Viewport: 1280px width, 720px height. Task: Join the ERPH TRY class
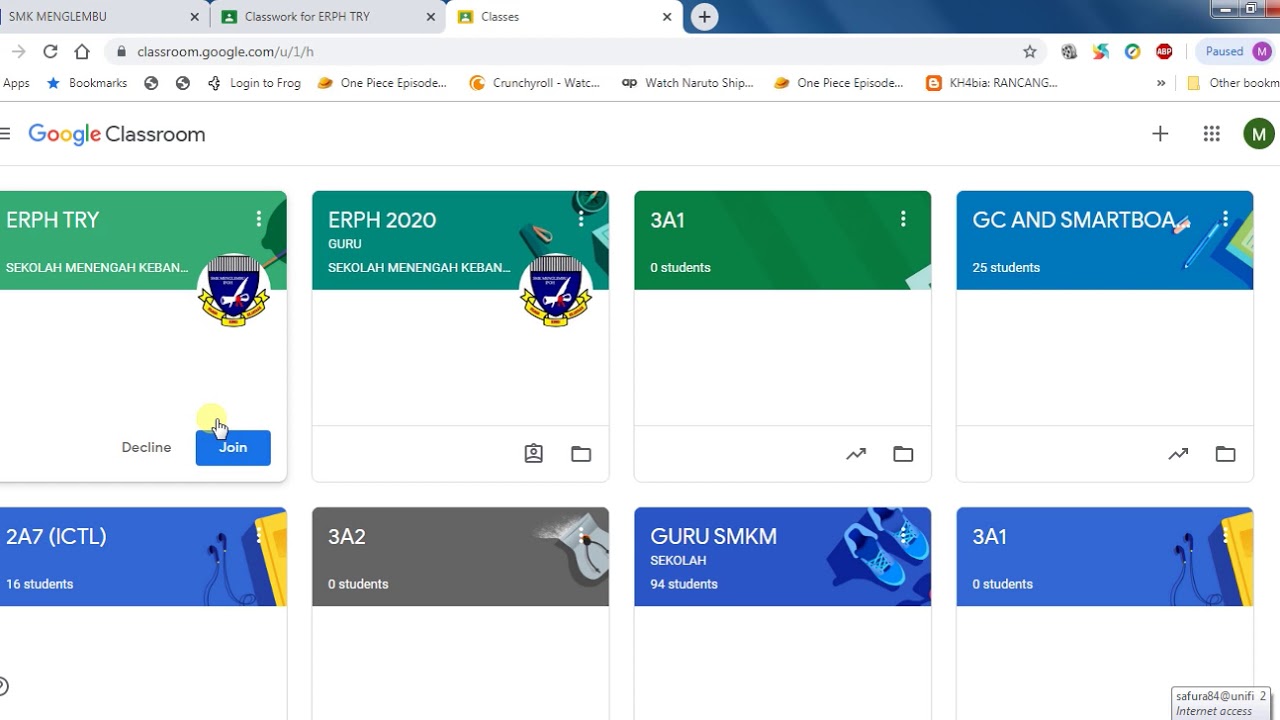tap(233, 448)
